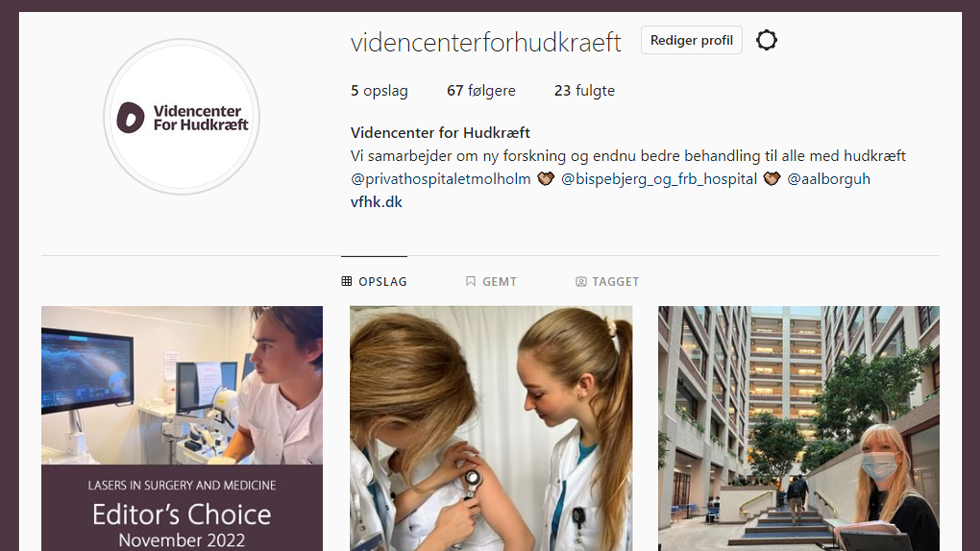
Task: Open the vfhk.dk website link
Action: 376,202
